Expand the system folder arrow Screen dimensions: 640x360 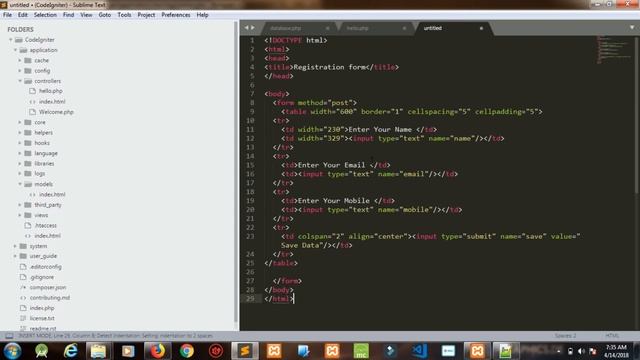pyautogui.click(x=15, y=246)
